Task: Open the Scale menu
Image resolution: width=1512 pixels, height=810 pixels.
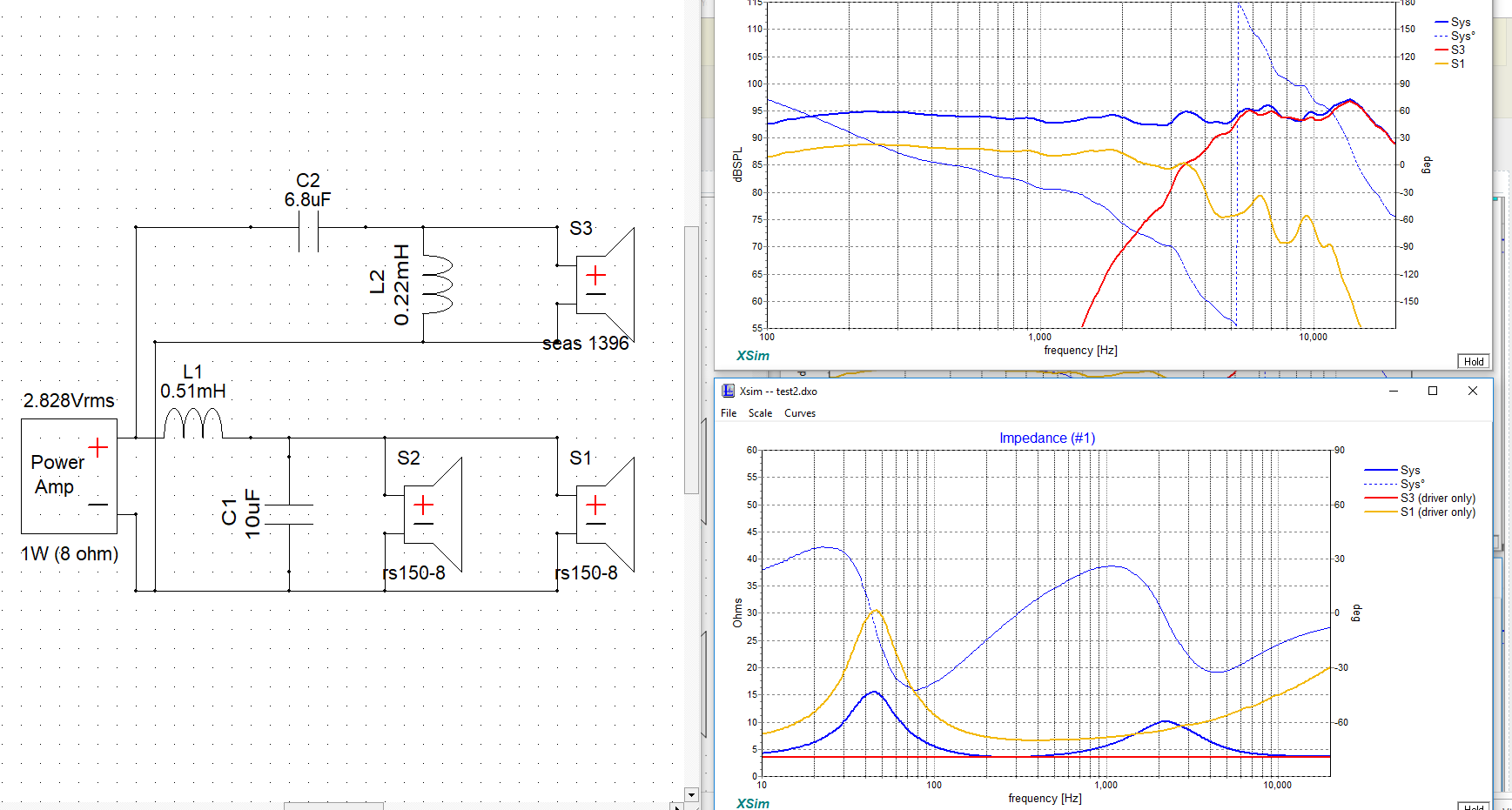Action: coord(760,413)
